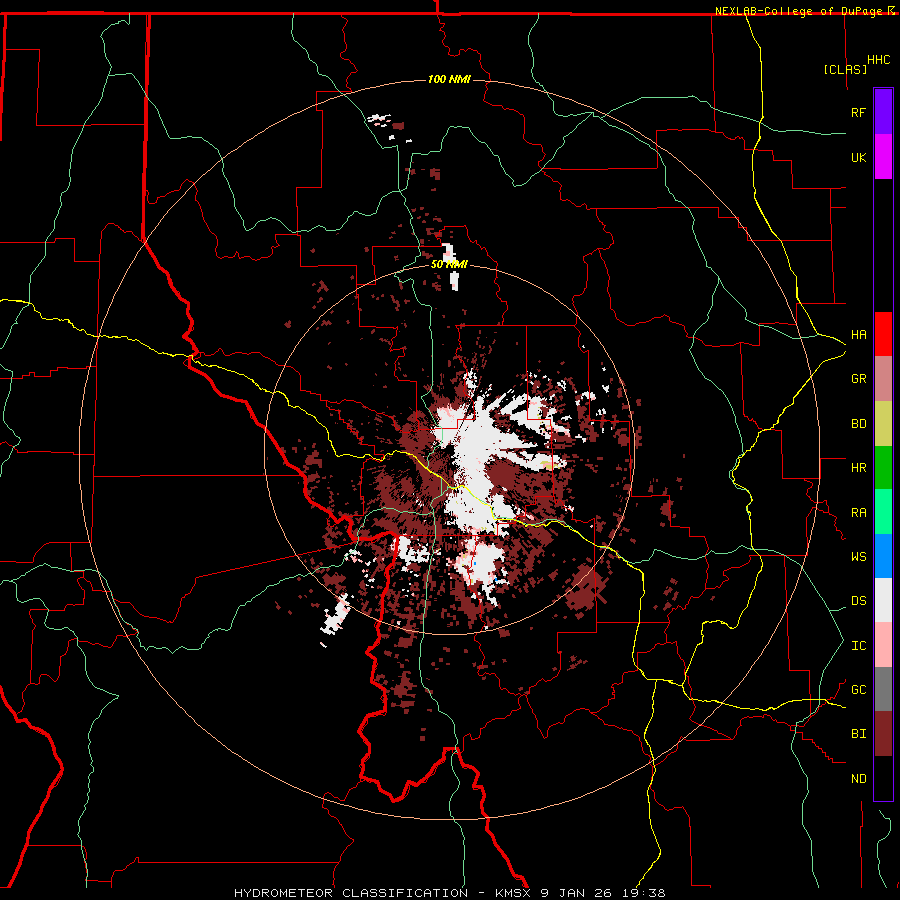Click the IC legend label
This screenshot has width=900, height=900.
[x=858, y=646]
